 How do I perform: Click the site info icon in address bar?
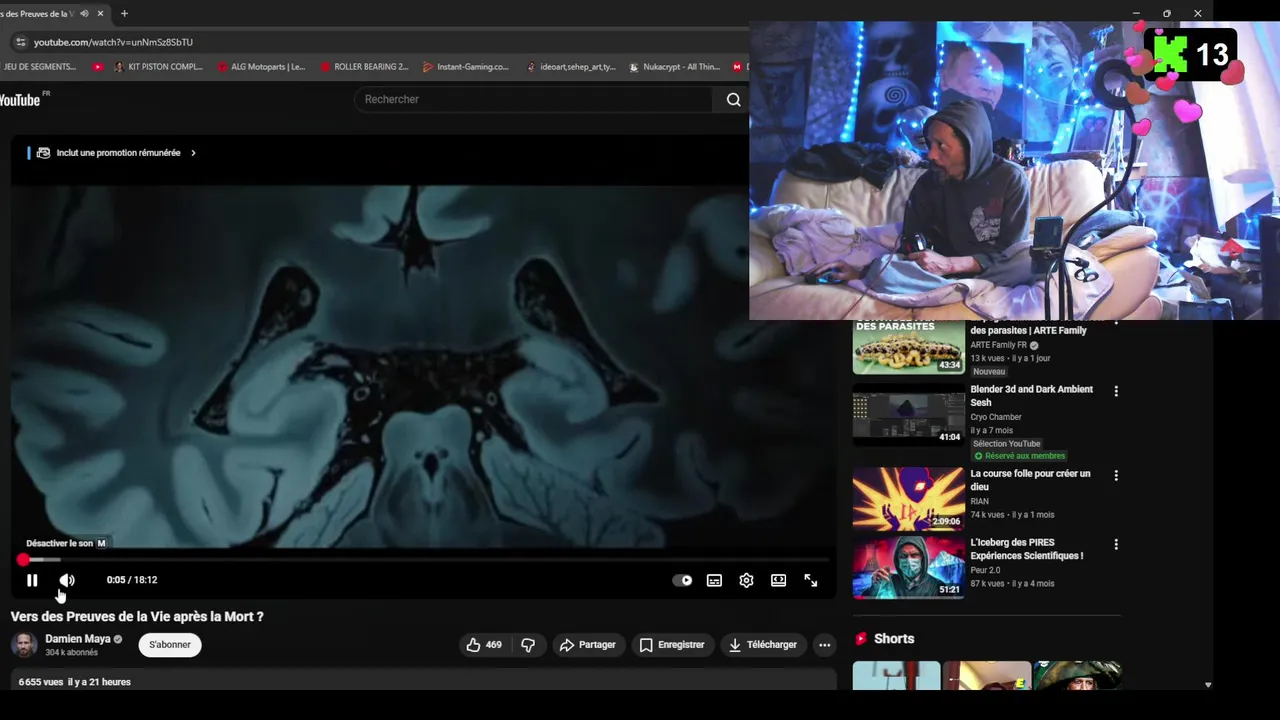tap(20, 42)
